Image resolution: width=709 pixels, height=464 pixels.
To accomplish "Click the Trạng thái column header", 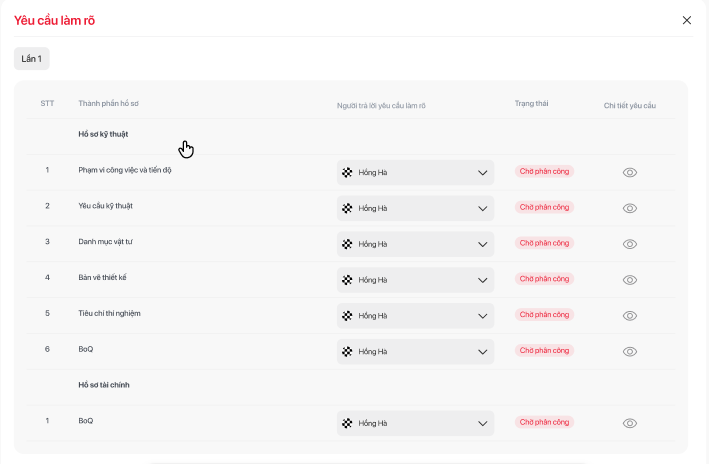I will pyautogui.click(x=531, y=103).
